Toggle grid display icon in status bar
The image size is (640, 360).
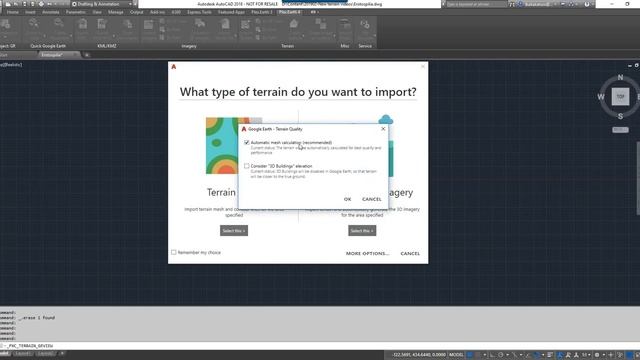(470, 355)
